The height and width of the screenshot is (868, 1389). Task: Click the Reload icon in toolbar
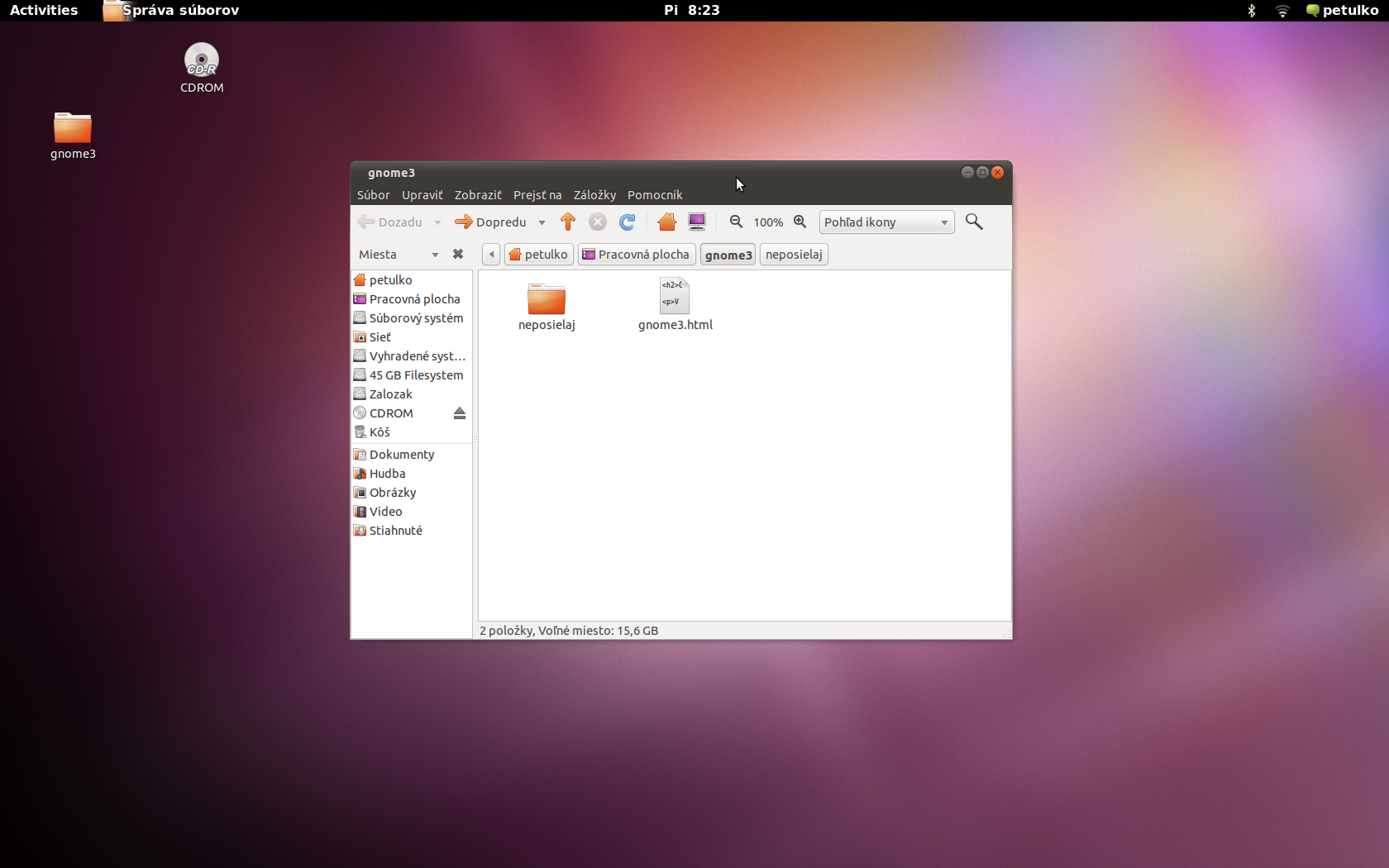(628, 222)
